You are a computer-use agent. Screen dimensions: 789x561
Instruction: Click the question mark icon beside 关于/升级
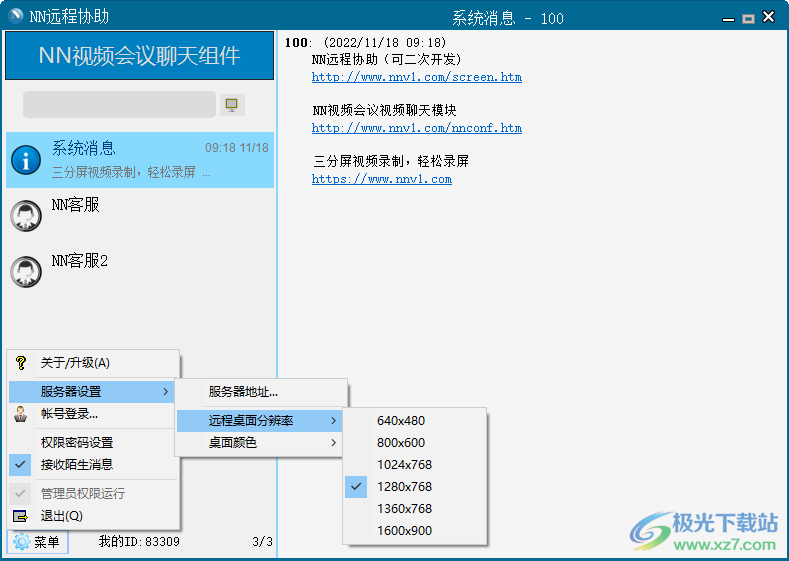[x=21, y=363]
